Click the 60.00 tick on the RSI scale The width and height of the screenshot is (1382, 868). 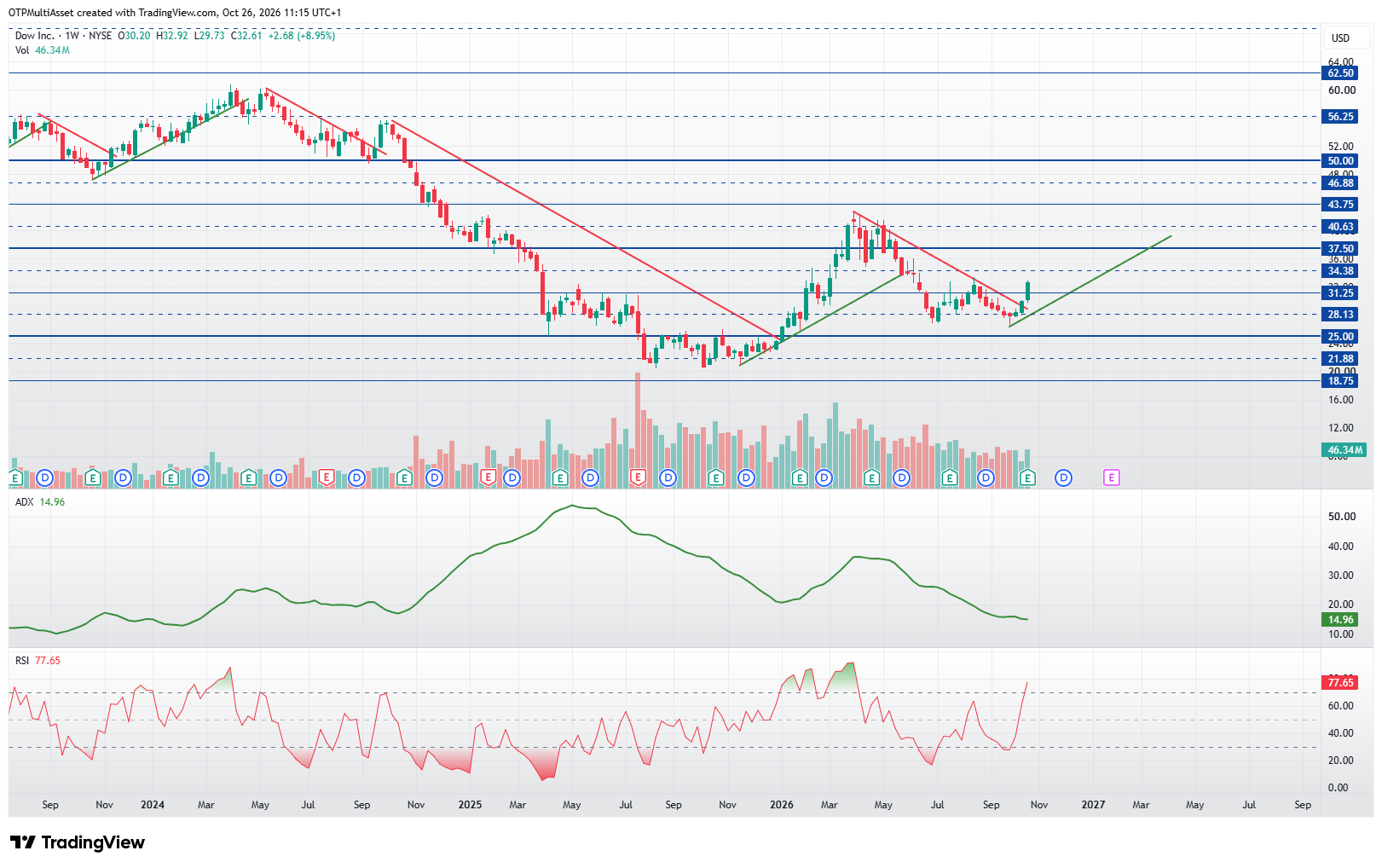click(1342, 706)
